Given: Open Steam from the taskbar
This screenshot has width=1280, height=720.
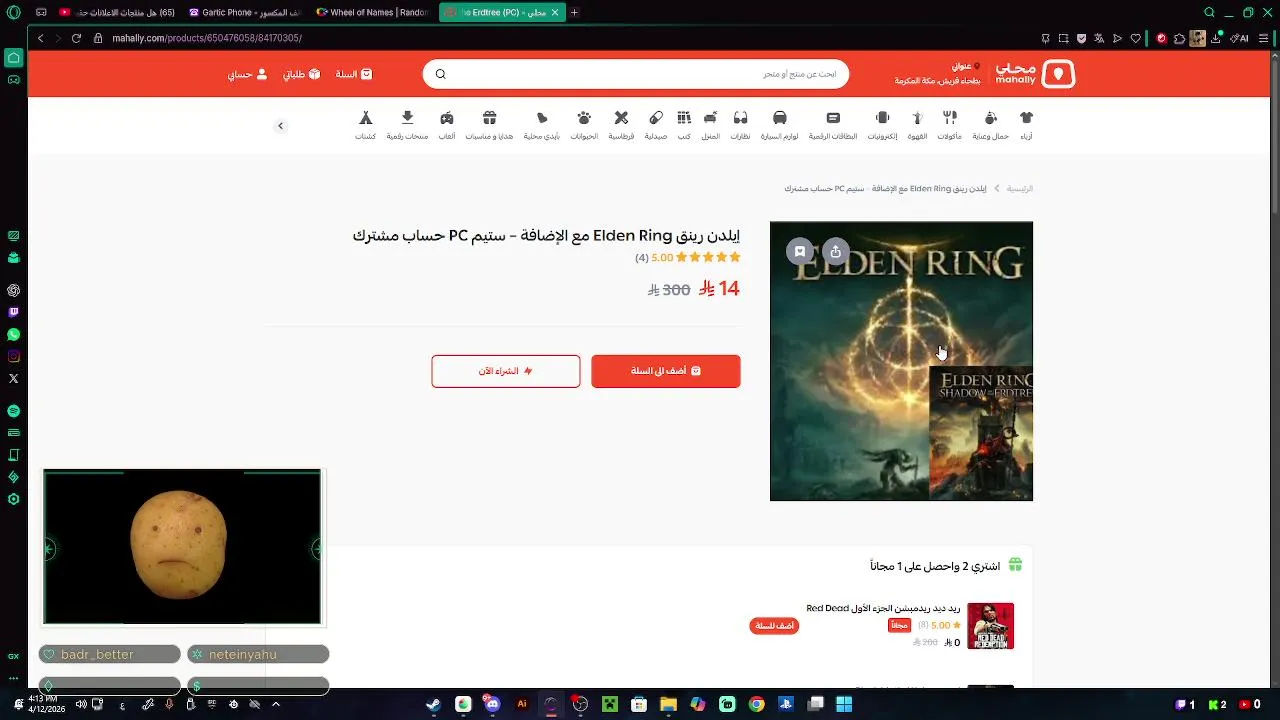Looking at the screenshot, I should point(433,704).
